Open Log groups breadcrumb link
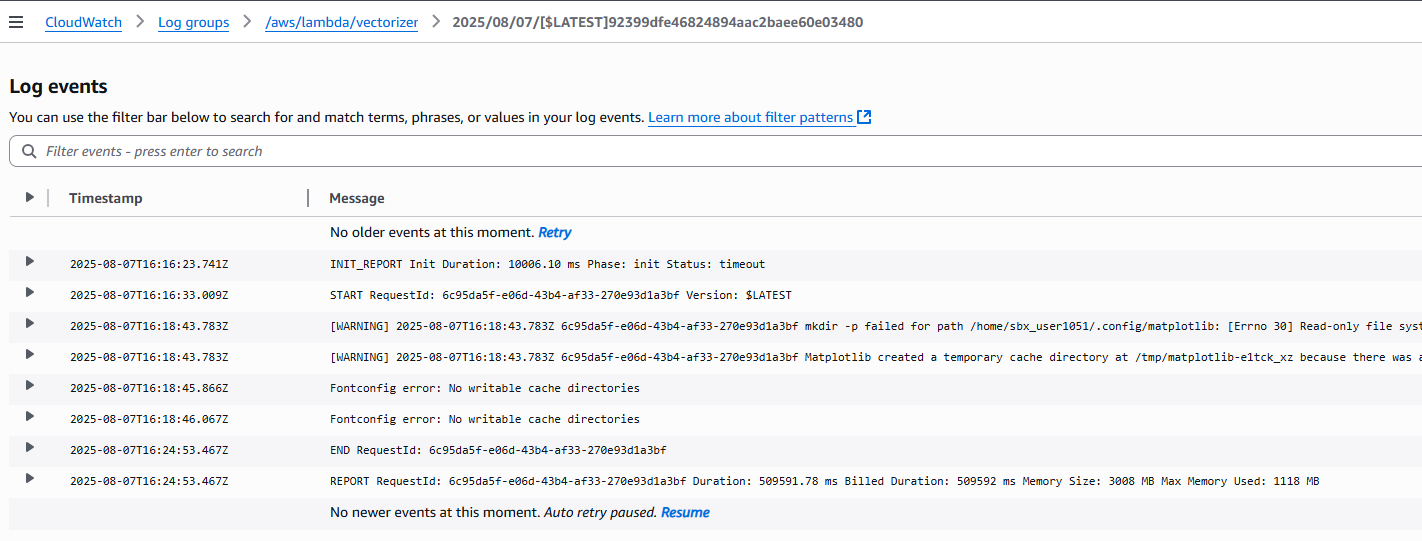The width and height of the screenshot is (1422, 541). (193, 22)
